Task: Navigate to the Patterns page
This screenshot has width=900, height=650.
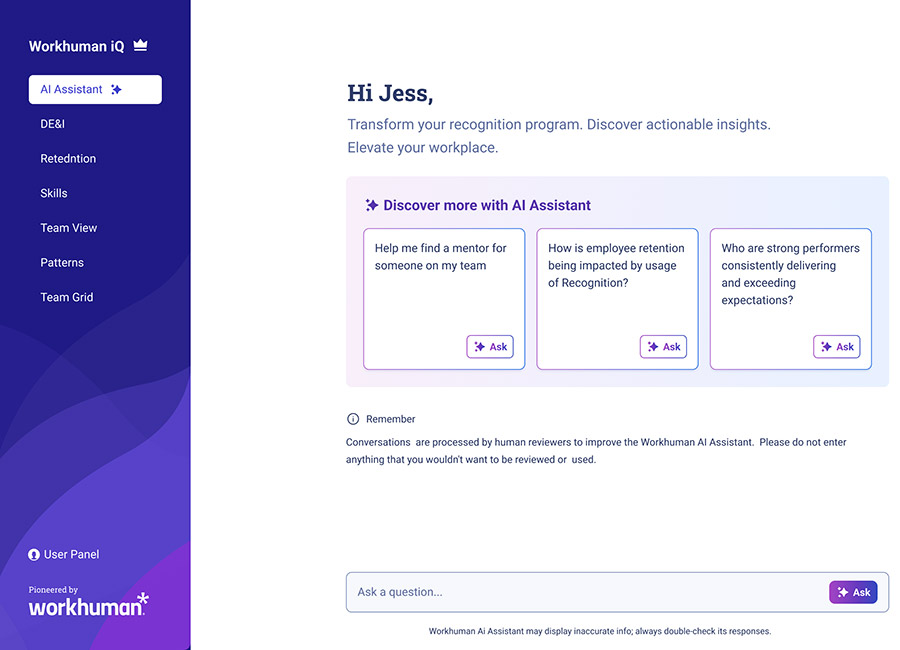Action: pyautogui.click(x=62, y=263)
